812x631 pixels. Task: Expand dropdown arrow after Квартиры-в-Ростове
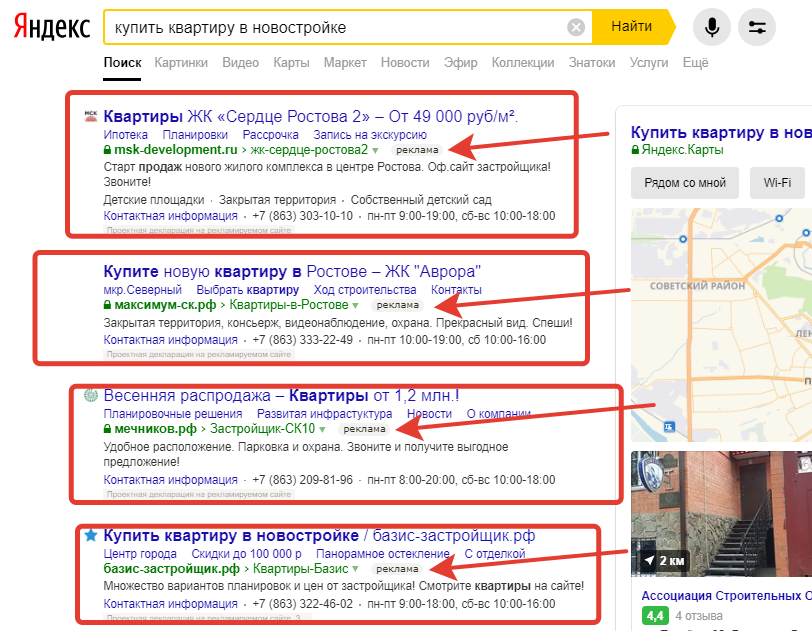point(355,305)
